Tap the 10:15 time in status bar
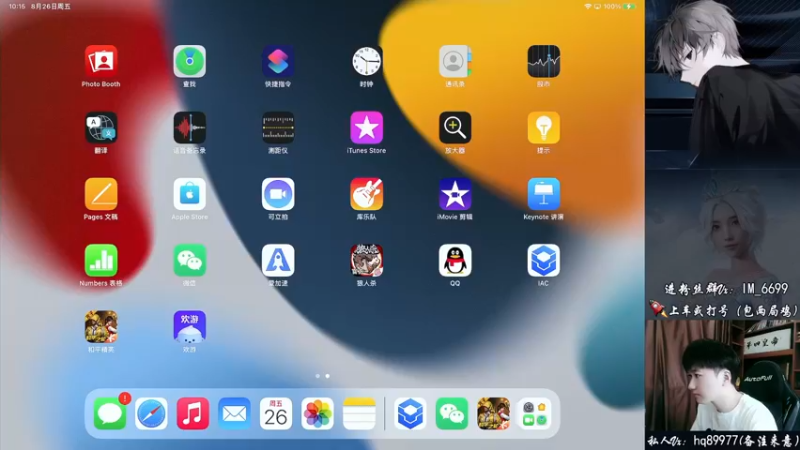The width and height of the screenshot is (800, 450). click(x=17, y=7)
